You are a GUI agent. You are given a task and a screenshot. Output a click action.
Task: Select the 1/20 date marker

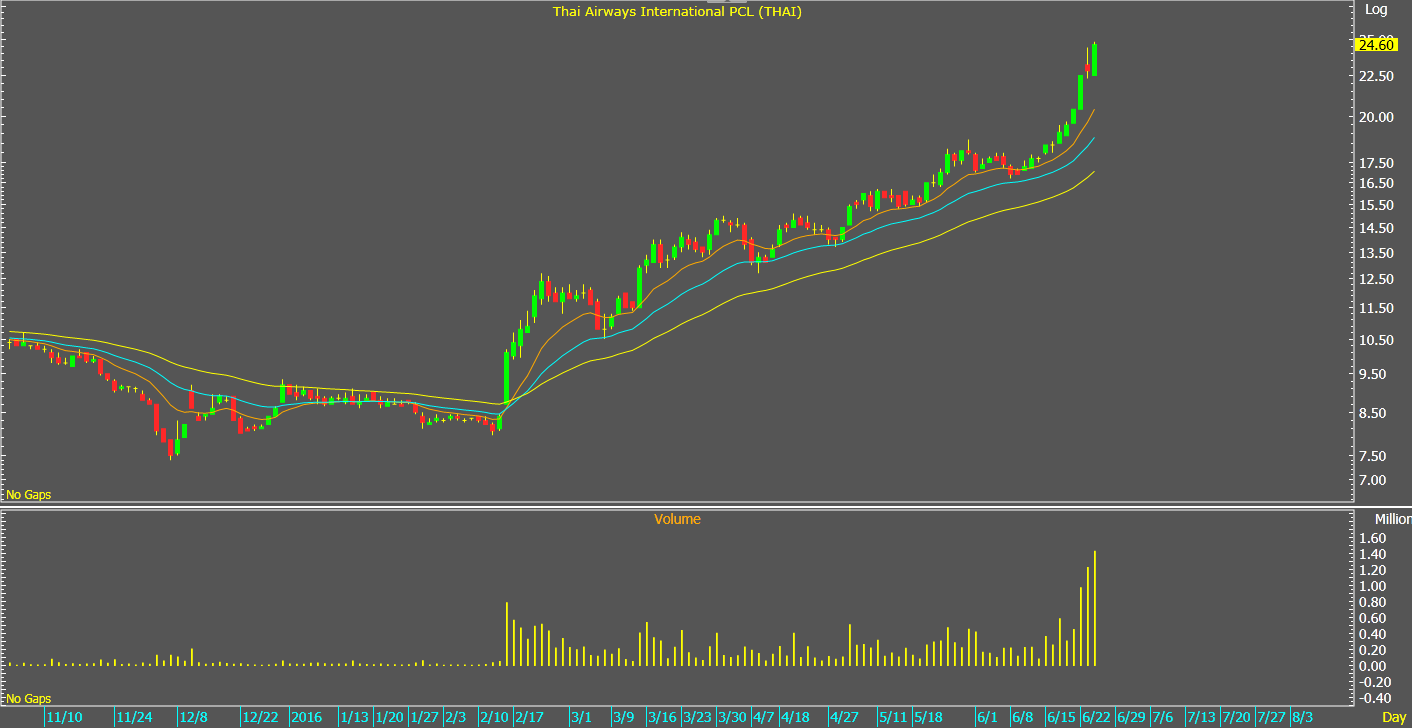390,718
